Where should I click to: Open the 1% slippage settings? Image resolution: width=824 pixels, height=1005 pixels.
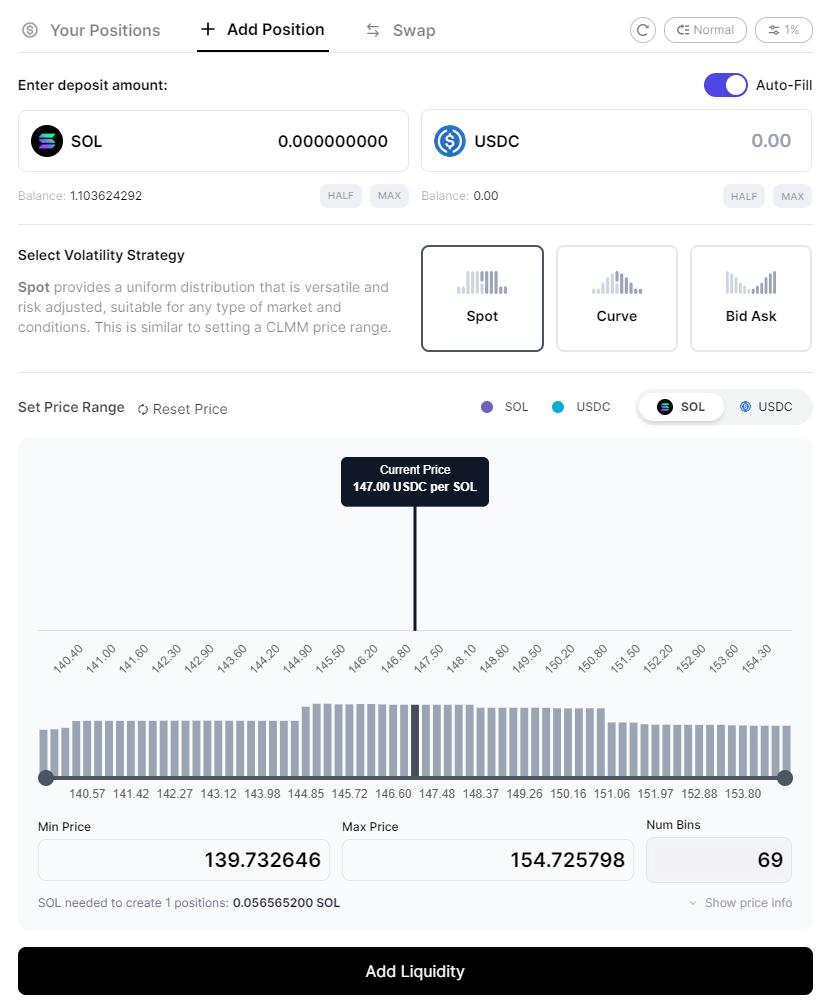pyautogui.click(x=784, y=30)
